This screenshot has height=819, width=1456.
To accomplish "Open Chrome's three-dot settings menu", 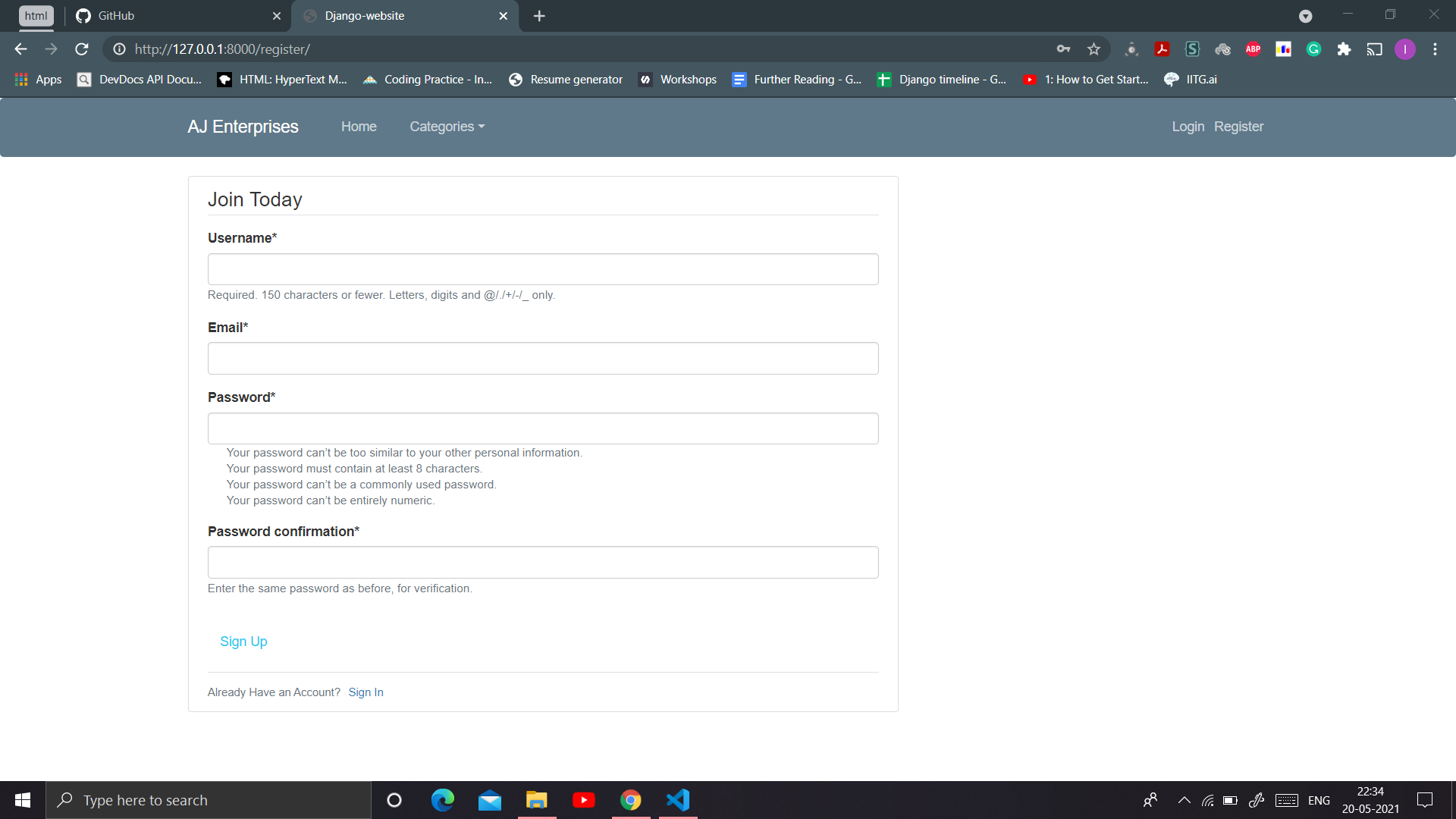I will coord(1435,49).
